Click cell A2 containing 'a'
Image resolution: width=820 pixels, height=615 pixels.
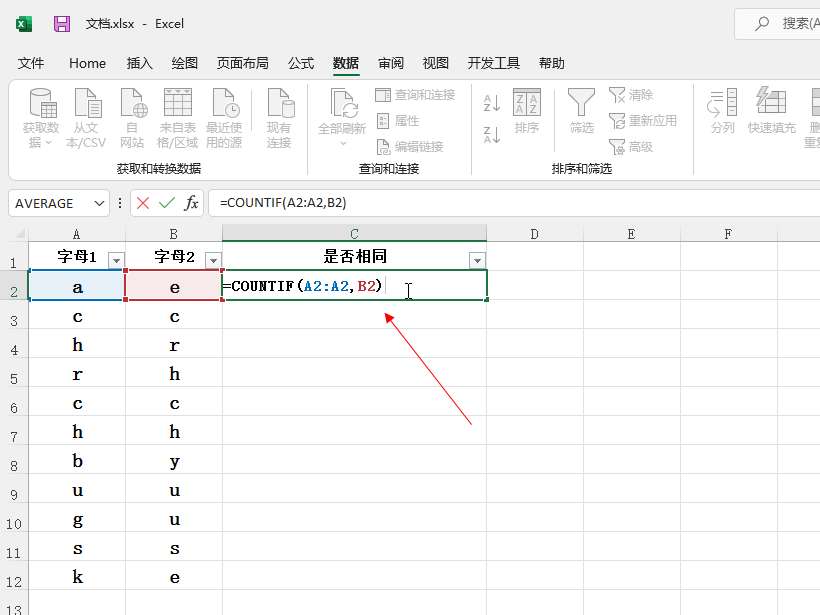[77, 286]
